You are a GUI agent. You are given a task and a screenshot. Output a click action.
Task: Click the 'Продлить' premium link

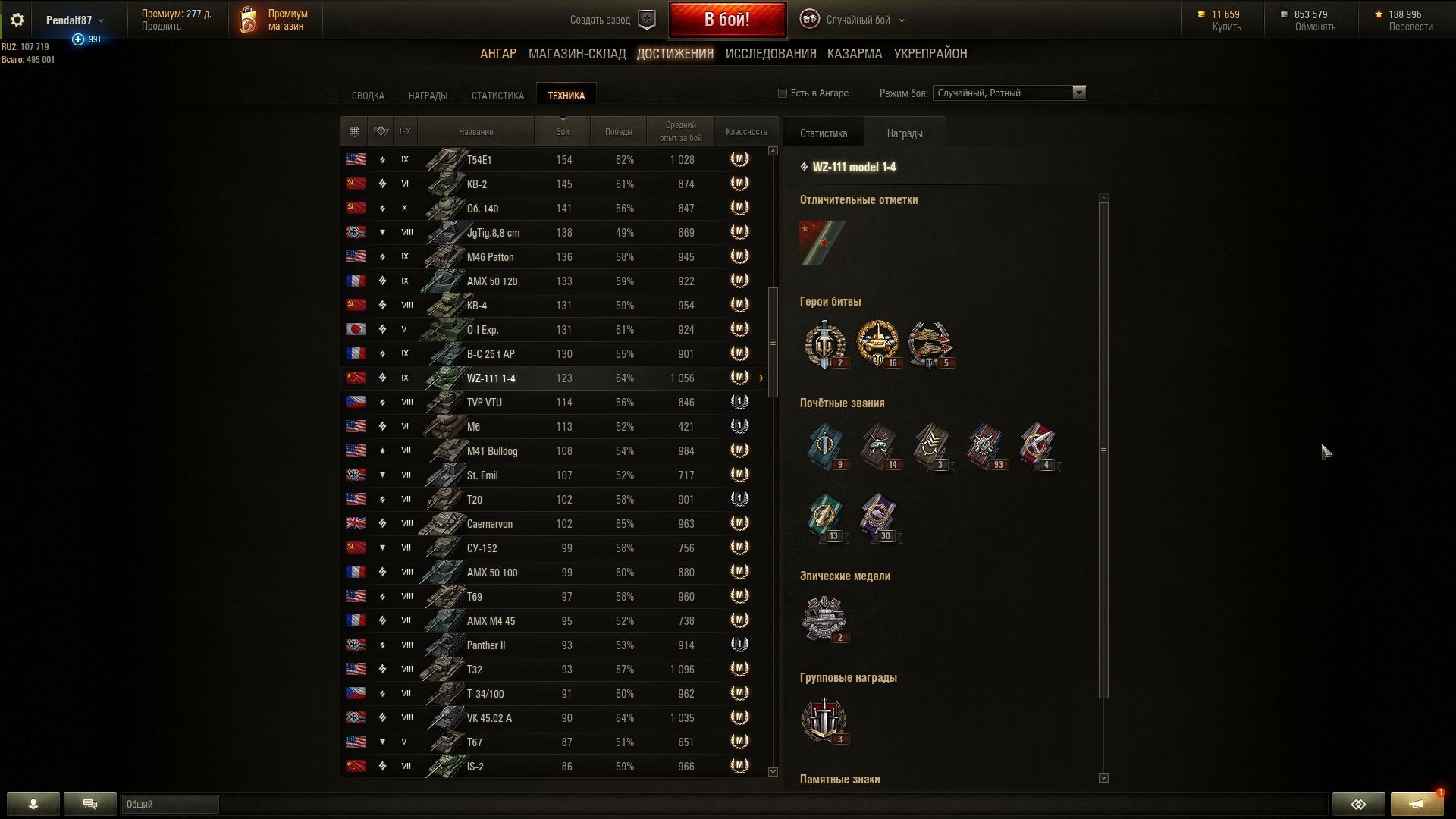pos(161,27)
